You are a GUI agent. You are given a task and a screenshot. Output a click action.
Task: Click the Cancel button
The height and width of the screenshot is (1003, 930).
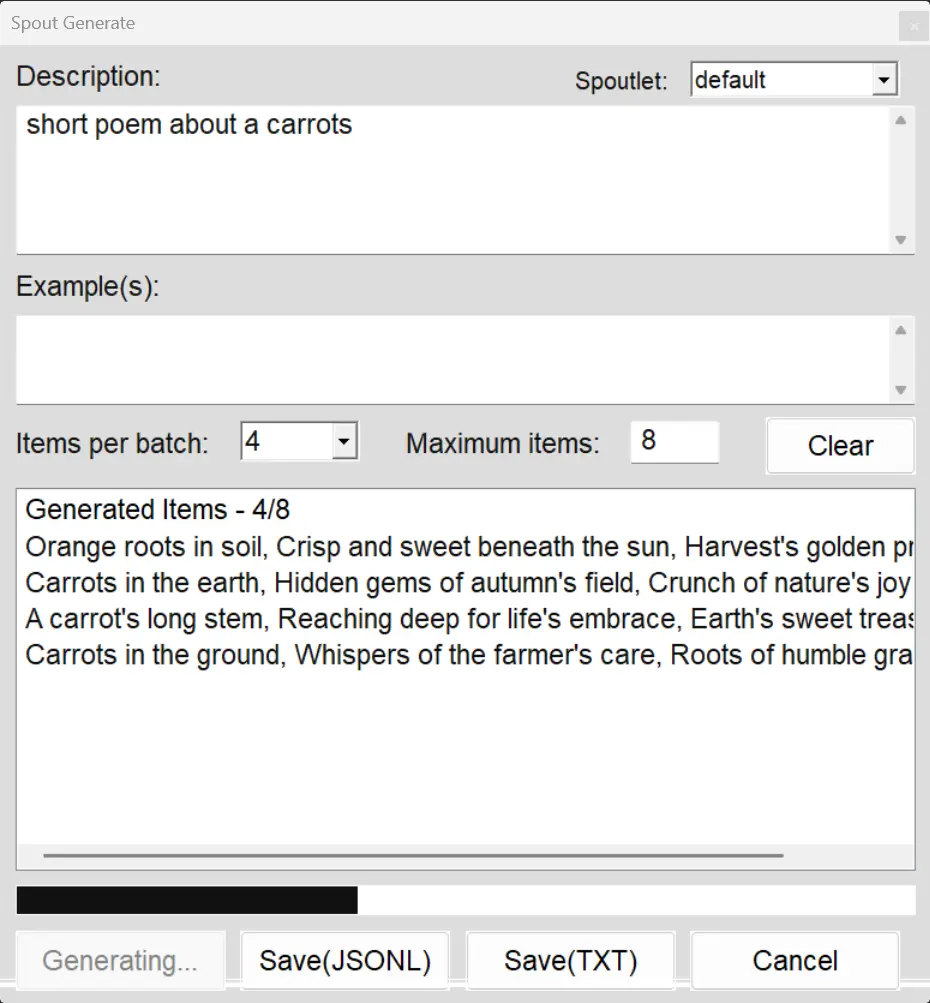coord(795,961)
